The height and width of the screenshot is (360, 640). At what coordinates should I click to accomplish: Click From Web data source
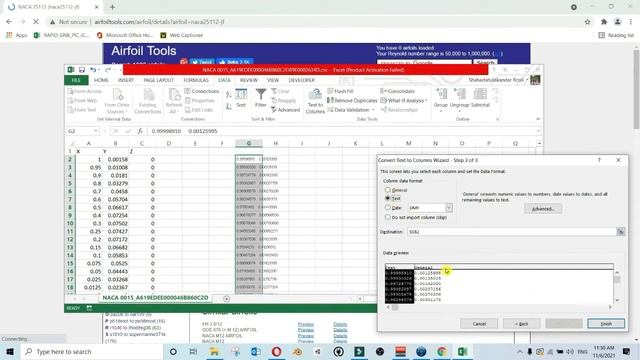[82, 100]
